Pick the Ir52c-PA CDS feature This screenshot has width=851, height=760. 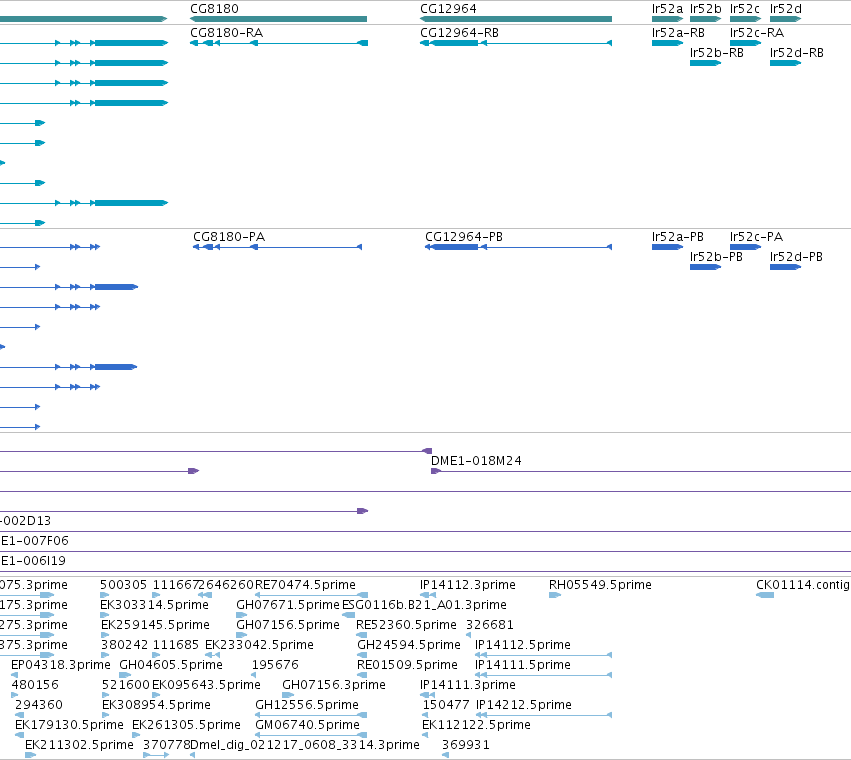746,247
